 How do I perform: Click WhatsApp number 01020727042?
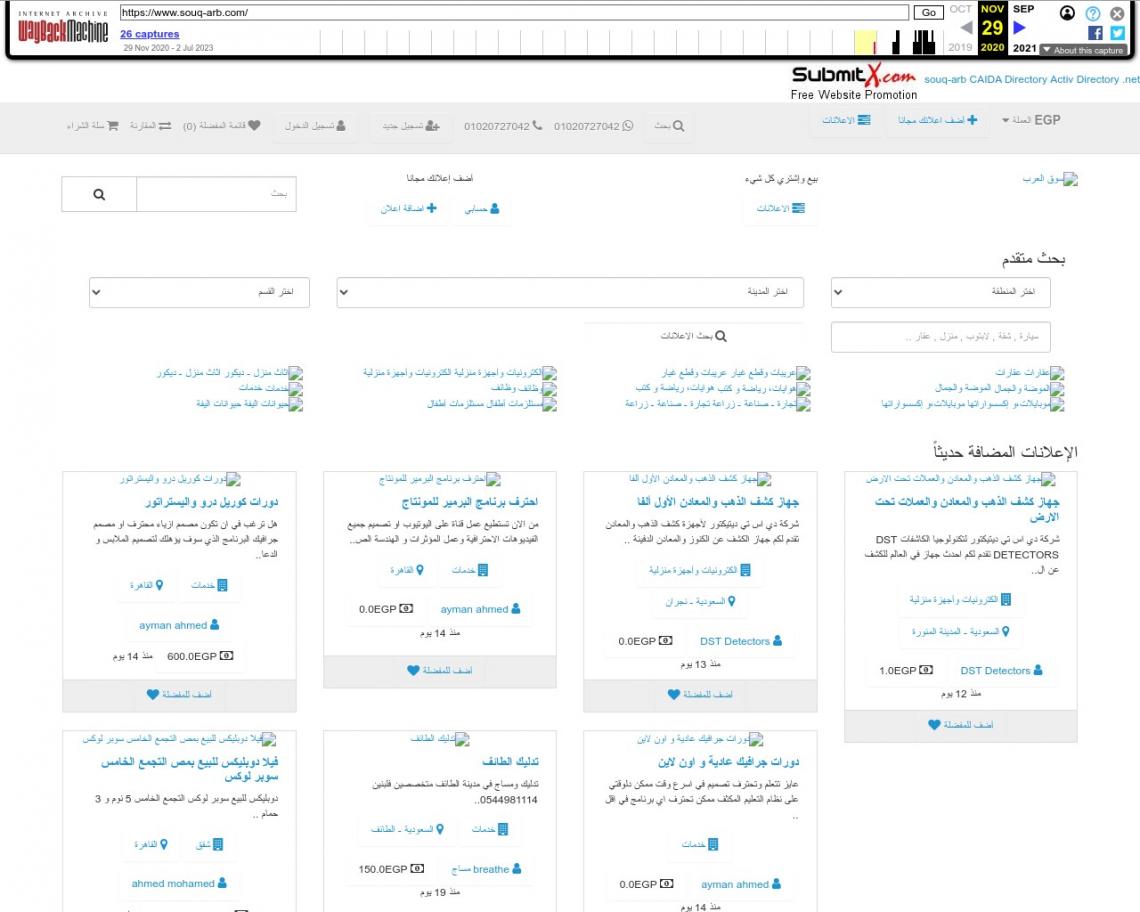point(593,126)
